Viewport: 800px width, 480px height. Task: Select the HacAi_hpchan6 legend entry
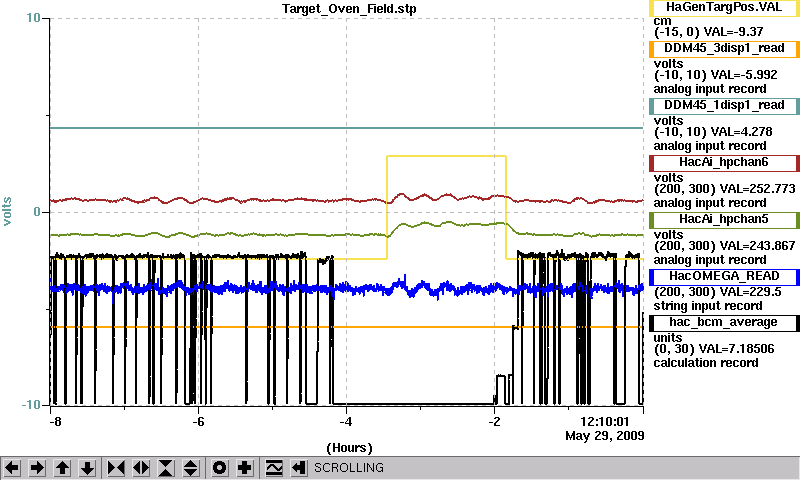(x=724, y=163)
